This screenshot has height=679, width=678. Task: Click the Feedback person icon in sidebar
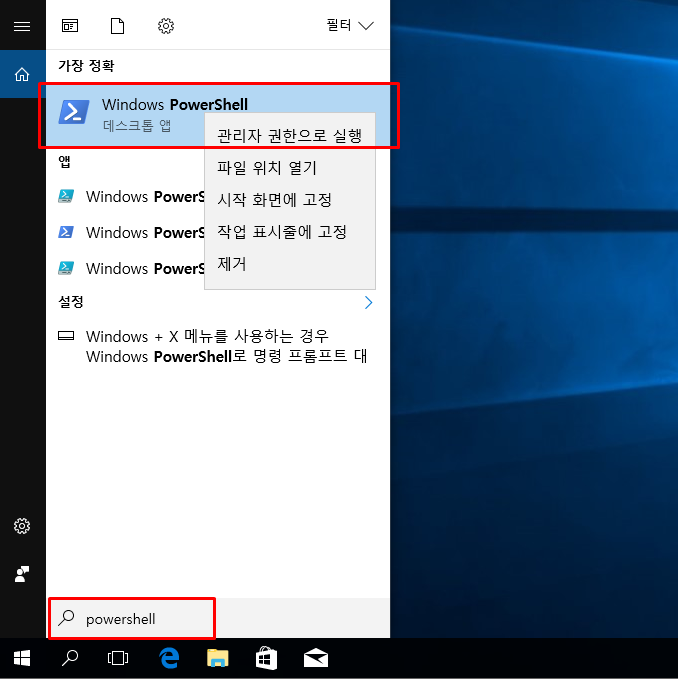pyautogui.click(x=22, y=574)
